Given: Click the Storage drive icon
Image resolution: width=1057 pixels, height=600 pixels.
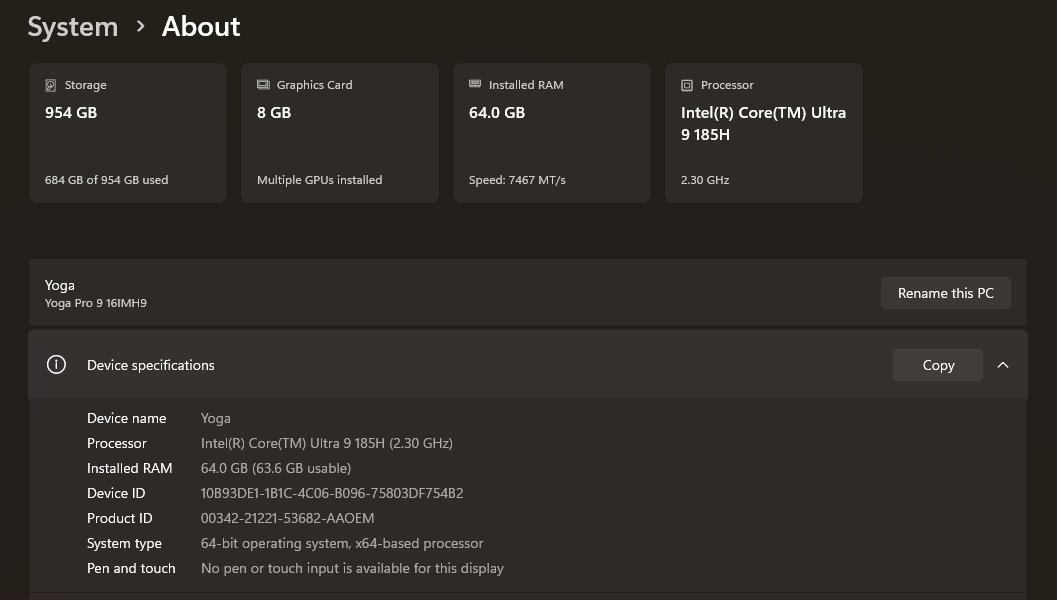Looking at the screenshot, I should (x=51, y=85).
